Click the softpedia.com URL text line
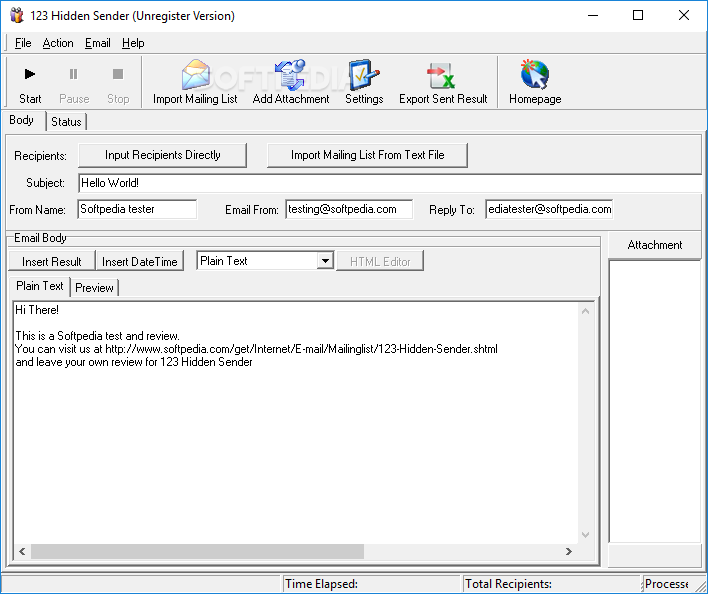Screen dimensions: 708x594 256,349
